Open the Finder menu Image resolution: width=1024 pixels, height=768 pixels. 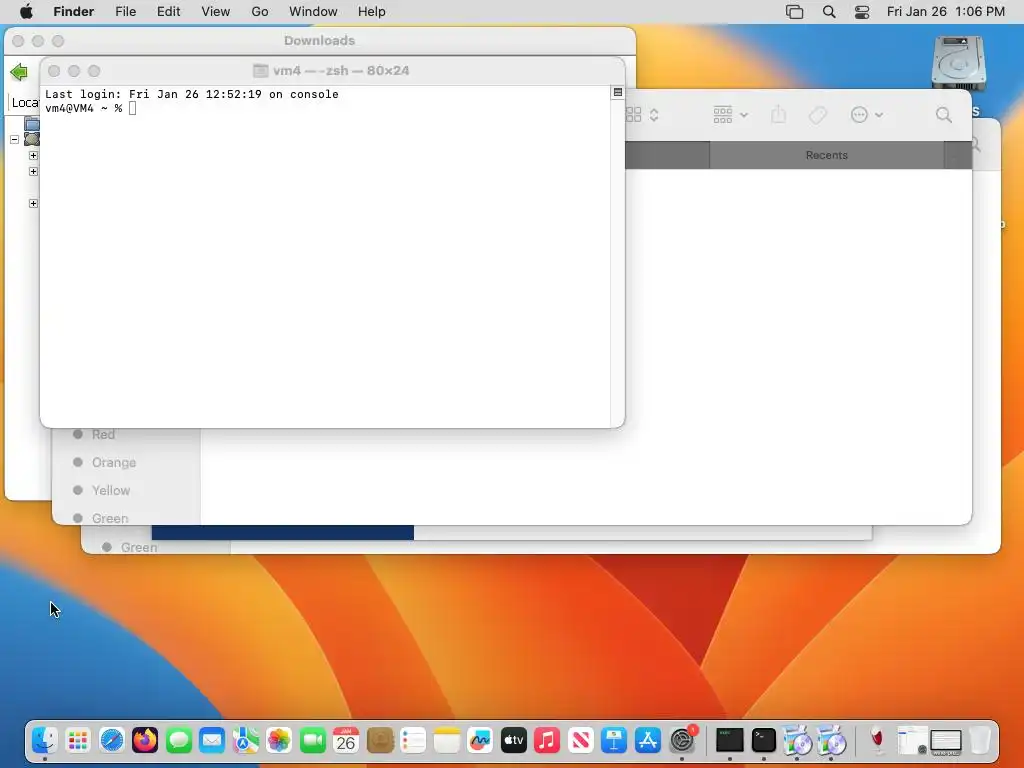click(74, 12)
